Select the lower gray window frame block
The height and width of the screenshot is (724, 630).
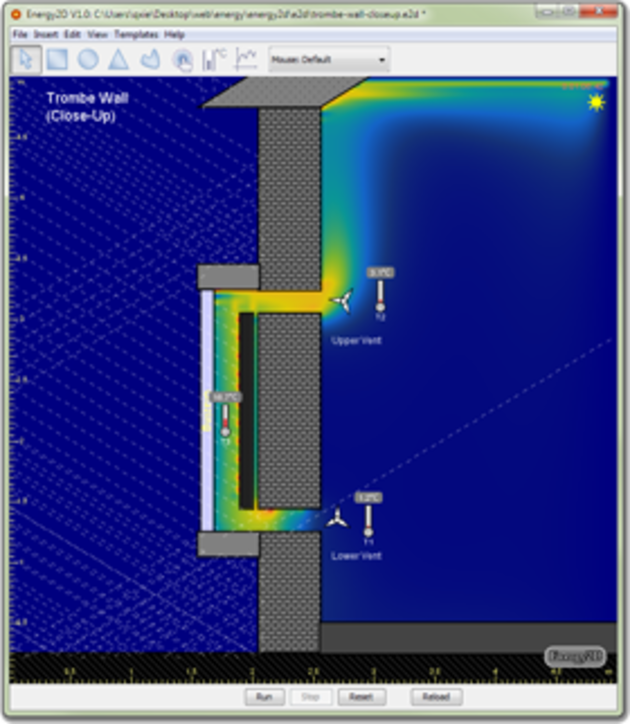pyautogui.click(x=228, y=543)
